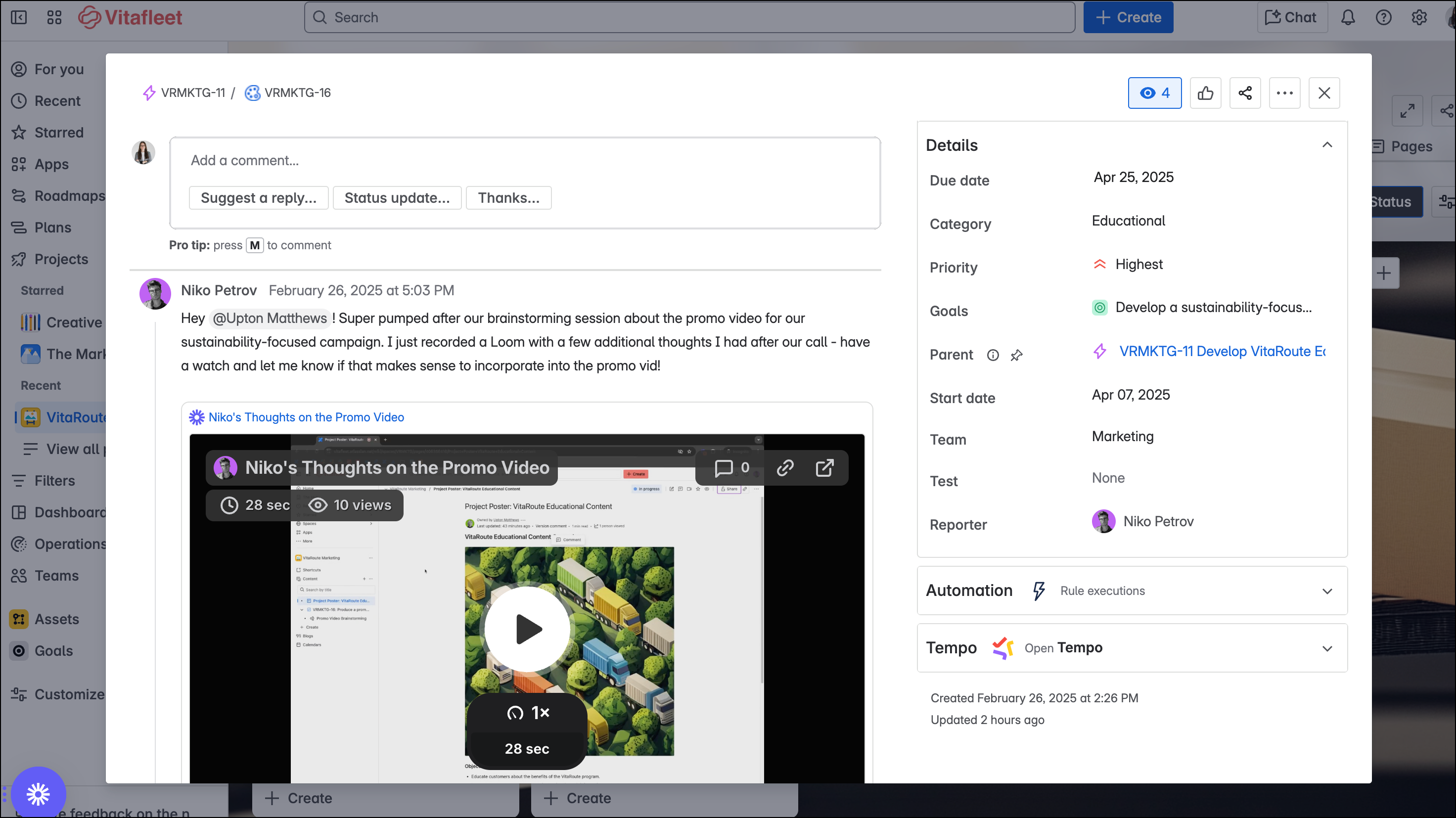Open the Loom video in external window

pyautogui.click(x=825, y=467)
